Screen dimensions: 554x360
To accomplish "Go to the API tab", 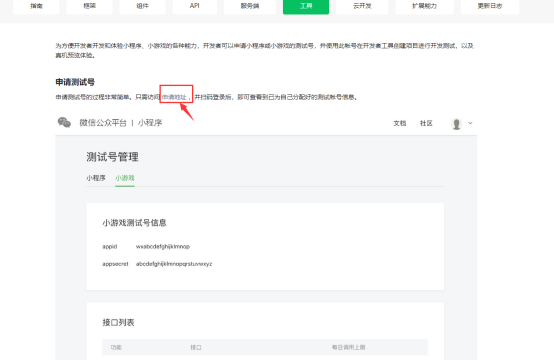I will tap(195, 6).
